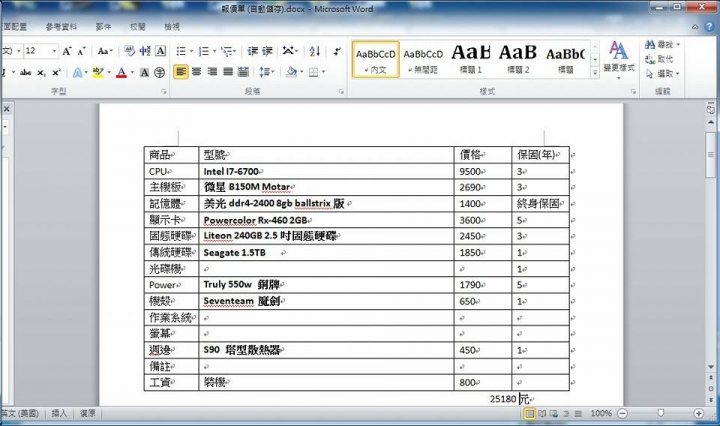Screen dimensions: 720x426
Task: Click the Clear Formatting eraser icon
Action: pyautogui.click(x=129, y=51)
